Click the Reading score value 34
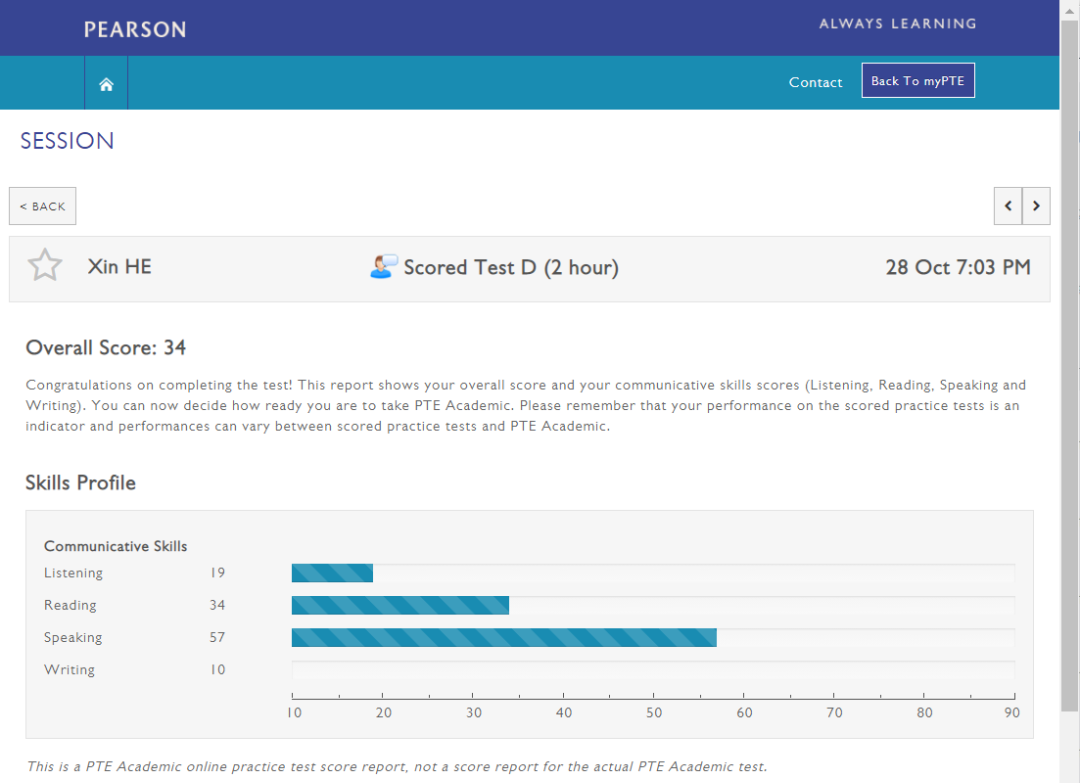Screen dimensions: 1080x783 tap(218, 605)
